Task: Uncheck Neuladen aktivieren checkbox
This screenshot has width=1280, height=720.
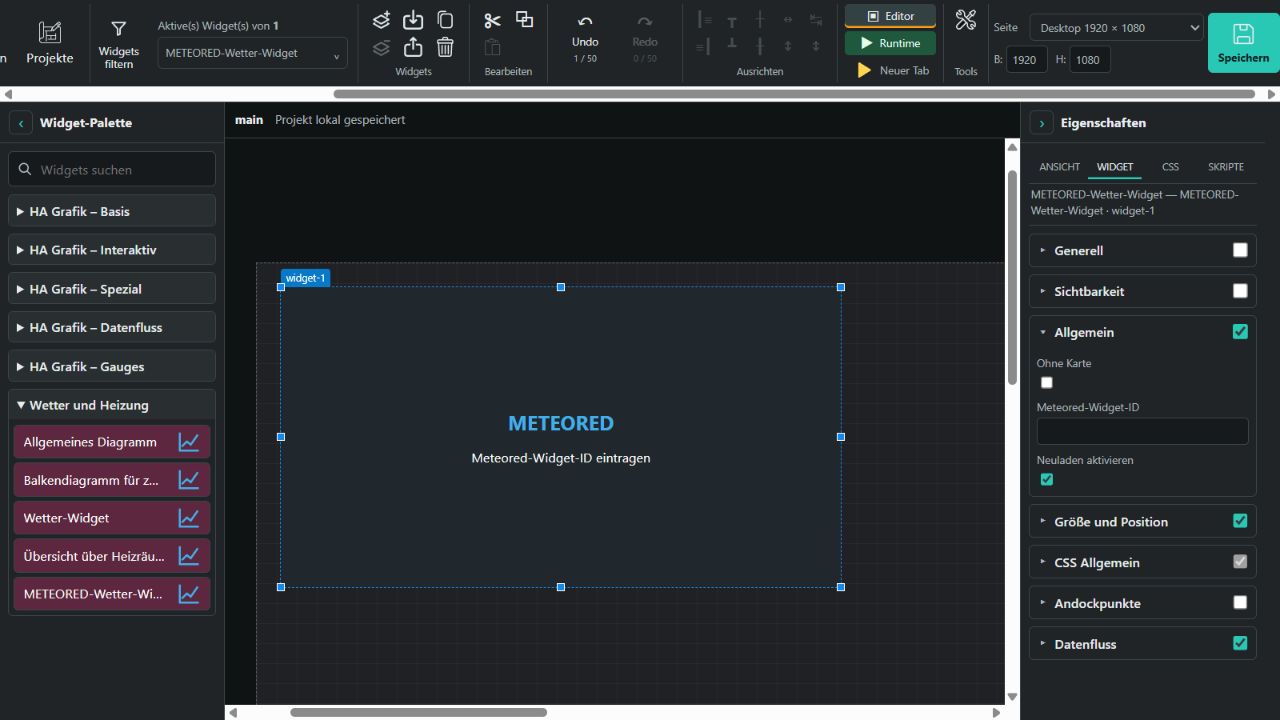Action: pos(1047,479)
